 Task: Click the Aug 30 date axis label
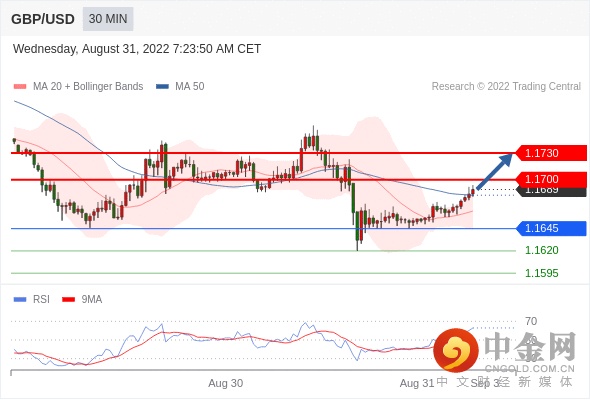(225, 383)
